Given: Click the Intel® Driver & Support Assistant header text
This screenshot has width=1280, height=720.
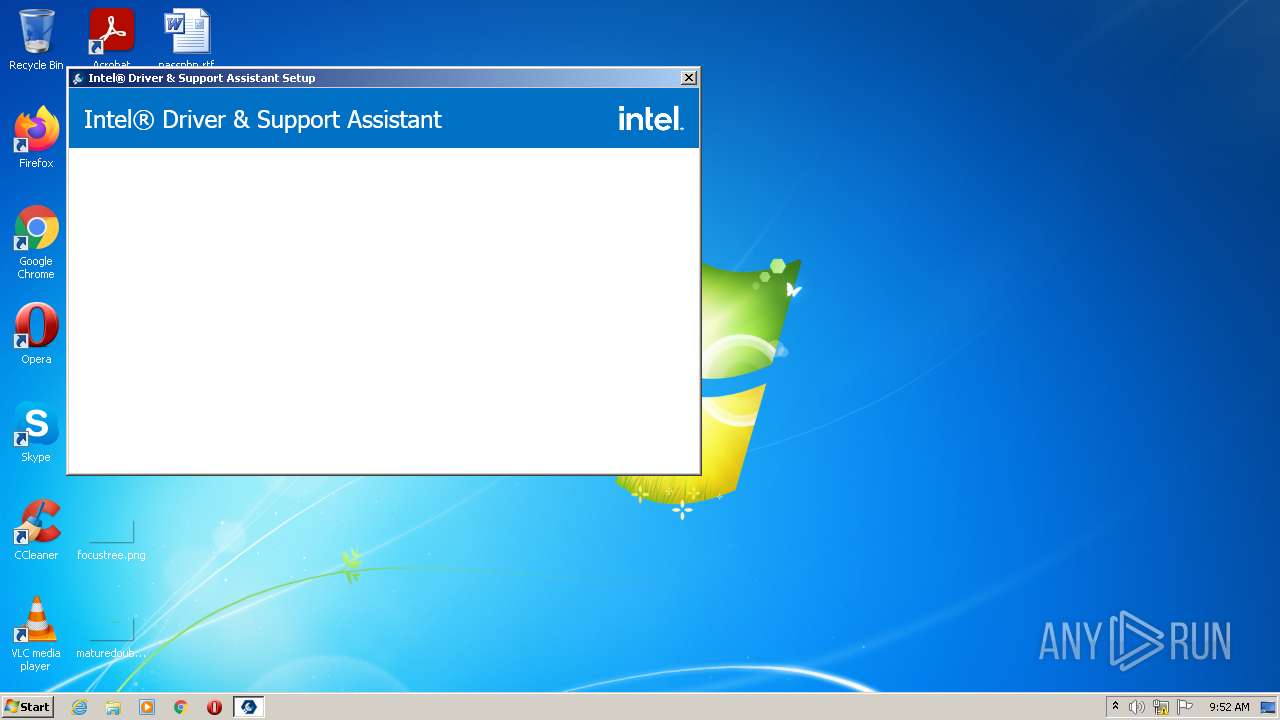Looking at the screenshot, I should 263,120.
